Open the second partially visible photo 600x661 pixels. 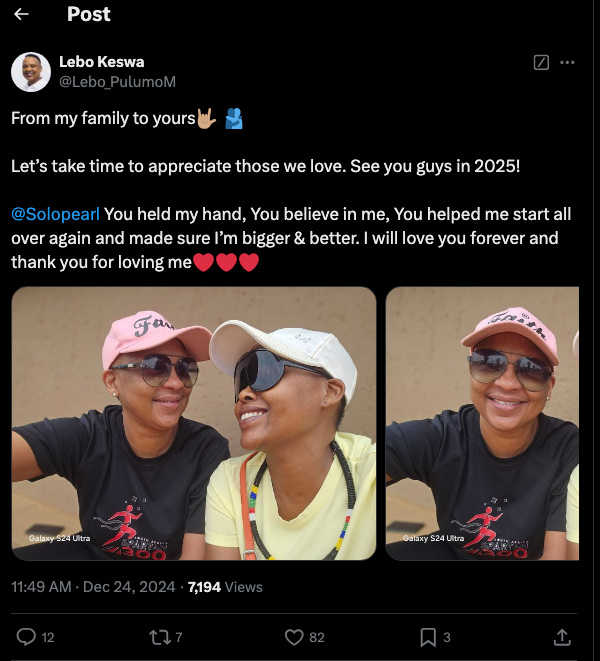pyautogui.click(x=482, y=423)
